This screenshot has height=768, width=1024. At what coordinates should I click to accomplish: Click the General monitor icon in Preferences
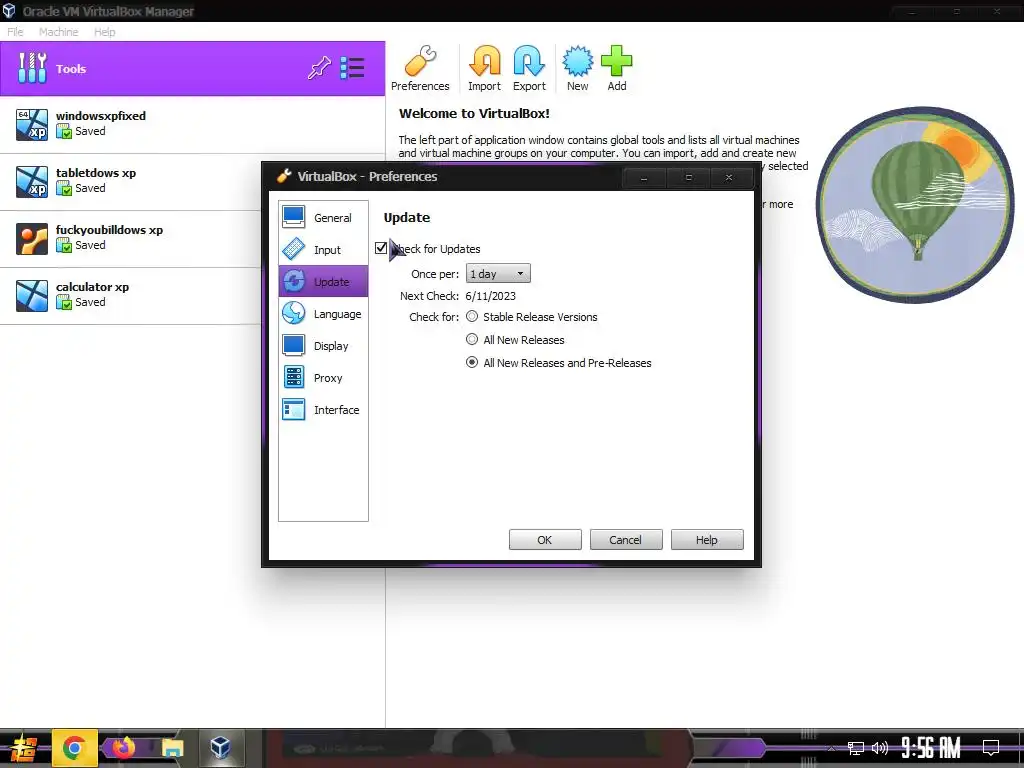[x=293, y=217]
